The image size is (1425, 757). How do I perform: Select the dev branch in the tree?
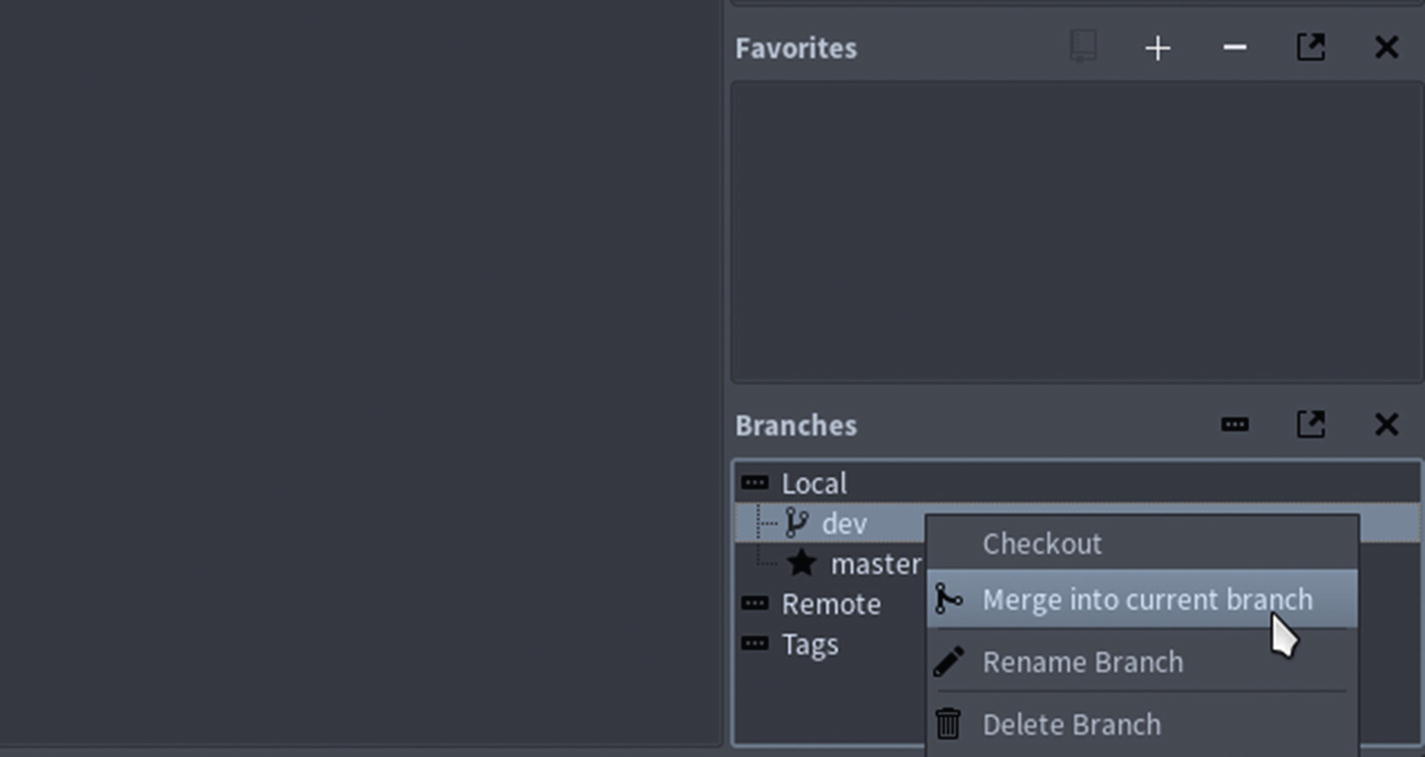coord(844,523)
